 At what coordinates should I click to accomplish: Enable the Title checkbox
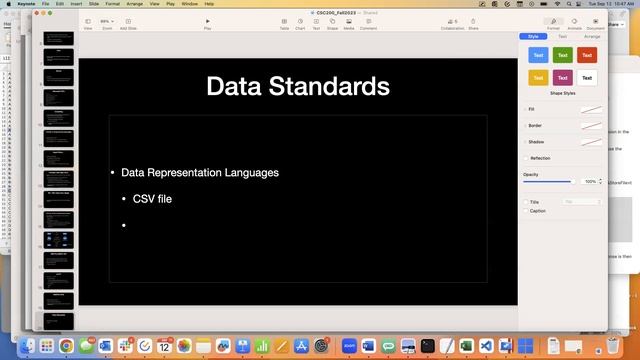(526, 202)
